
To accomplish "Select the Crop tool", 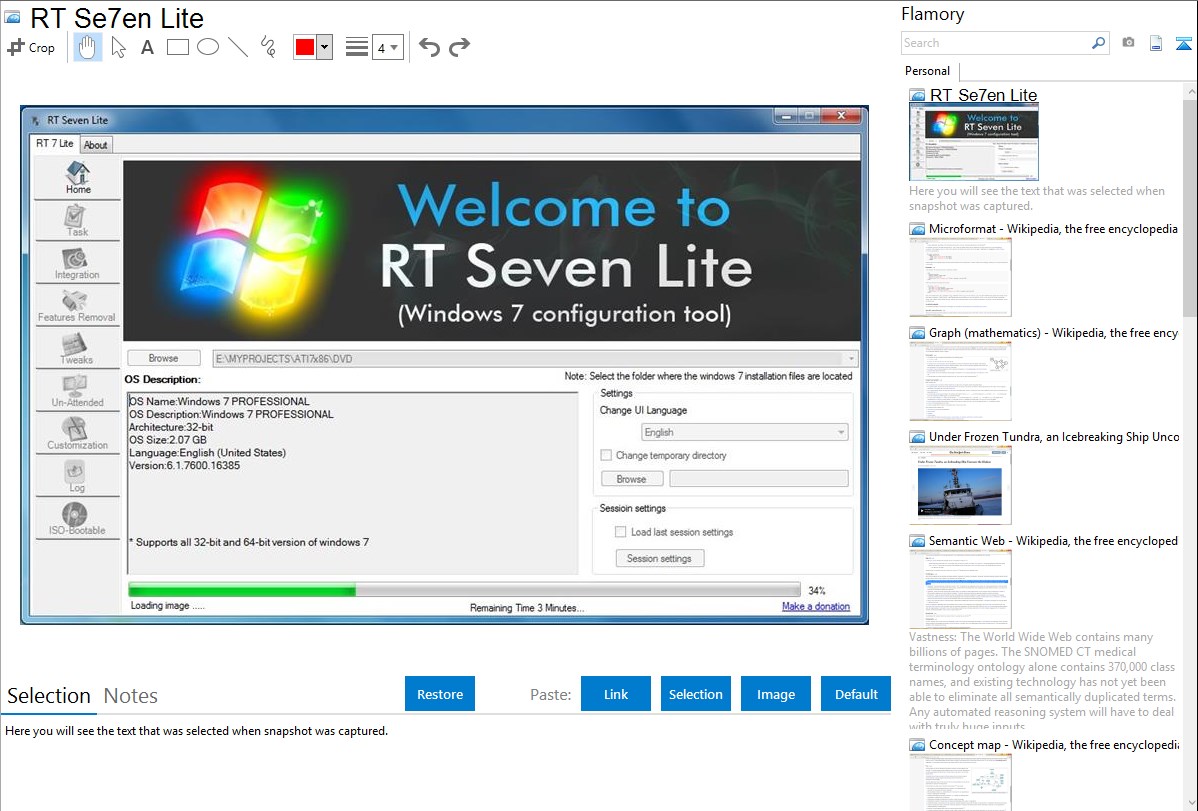I will pyautogui.click(x=31, y=47).
